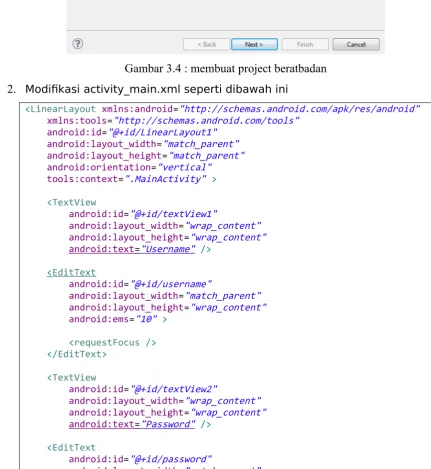
Task: Dismiss the wizard with Cancel
Action: (x=356, y=44)
